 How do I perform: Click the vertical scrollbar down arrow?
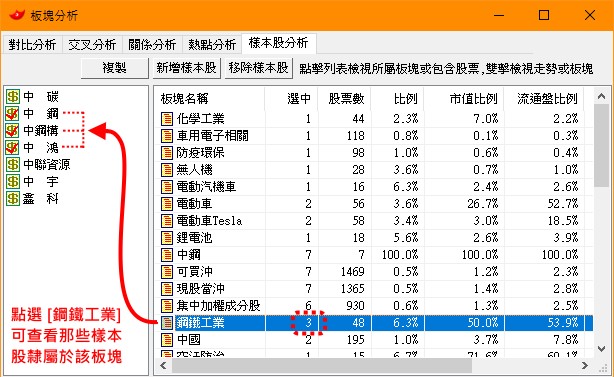[x=601, y=348]
